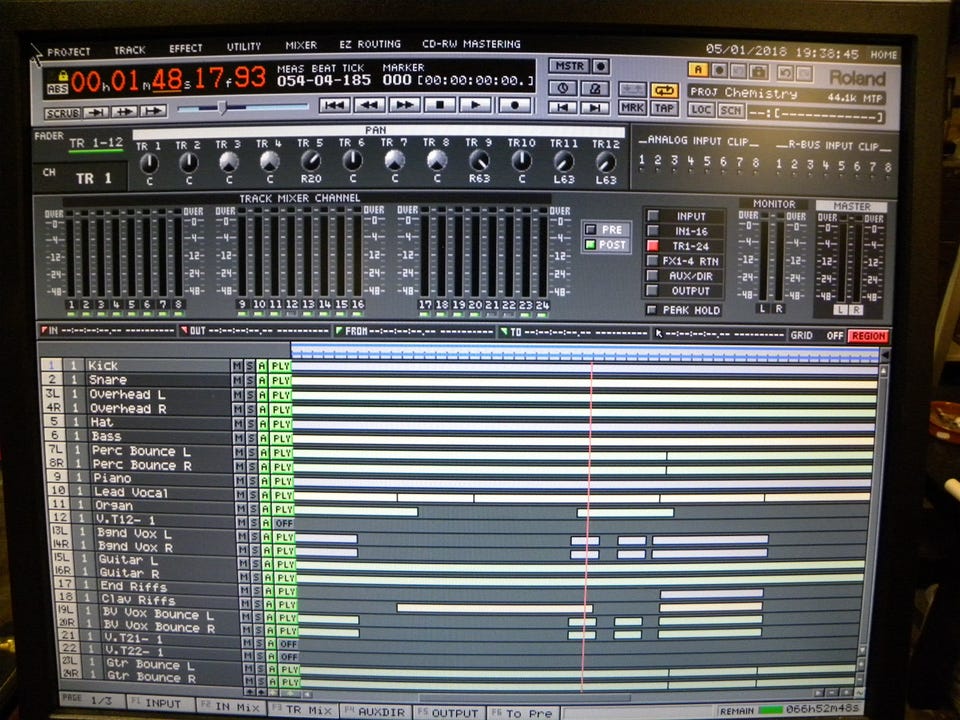Click the auto punch in/out icon
960x720 pixels.
(632, 90)
